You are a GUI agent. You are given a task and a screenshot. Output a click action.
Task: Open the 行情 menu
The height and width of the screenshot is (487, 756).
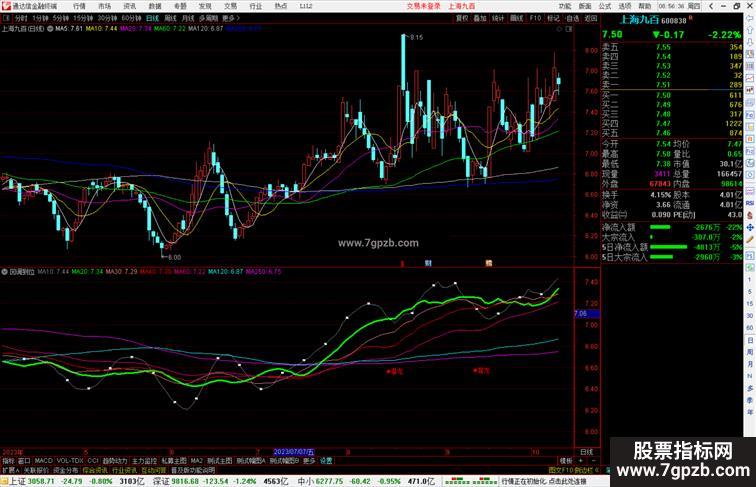(80, 6)
